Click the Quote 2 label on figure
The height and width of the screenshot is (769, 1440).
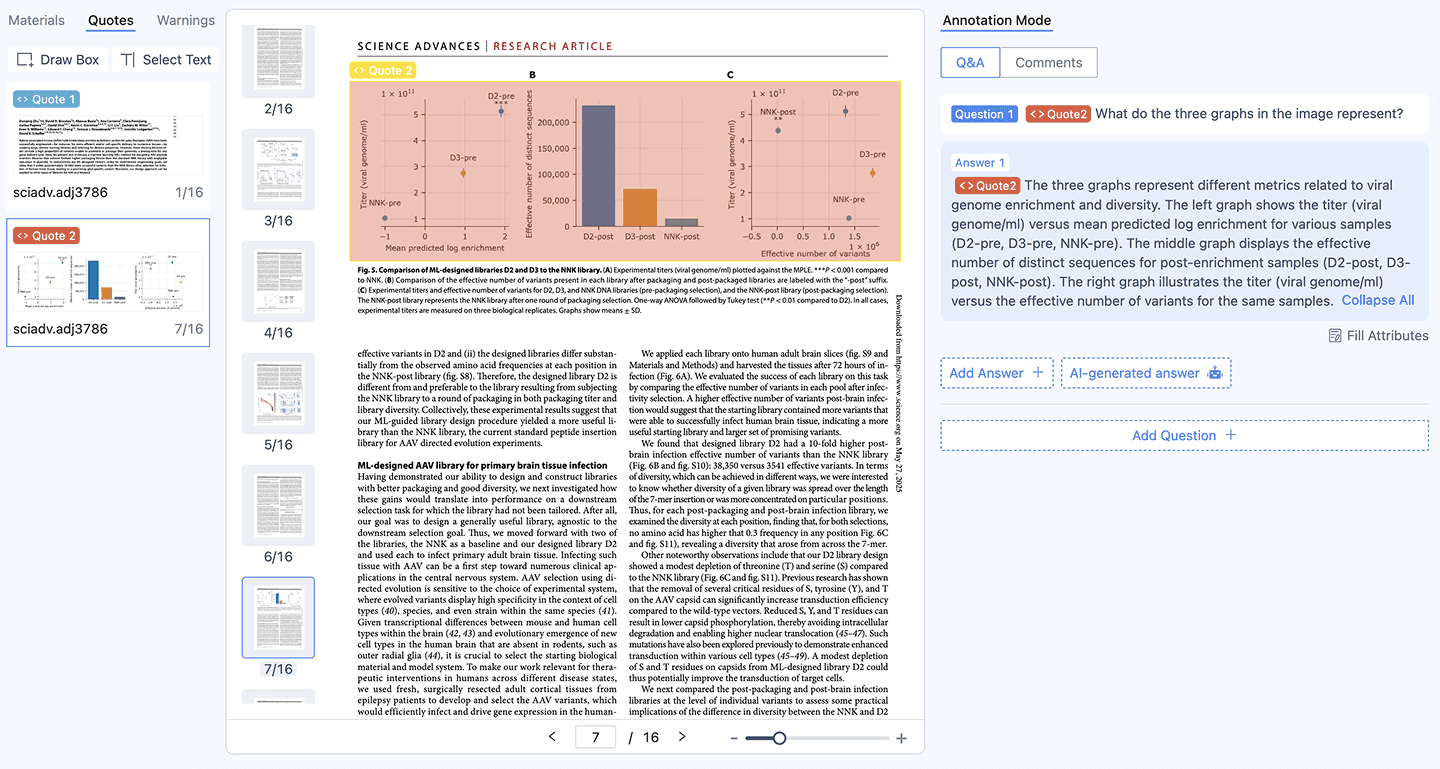(382, 70)
